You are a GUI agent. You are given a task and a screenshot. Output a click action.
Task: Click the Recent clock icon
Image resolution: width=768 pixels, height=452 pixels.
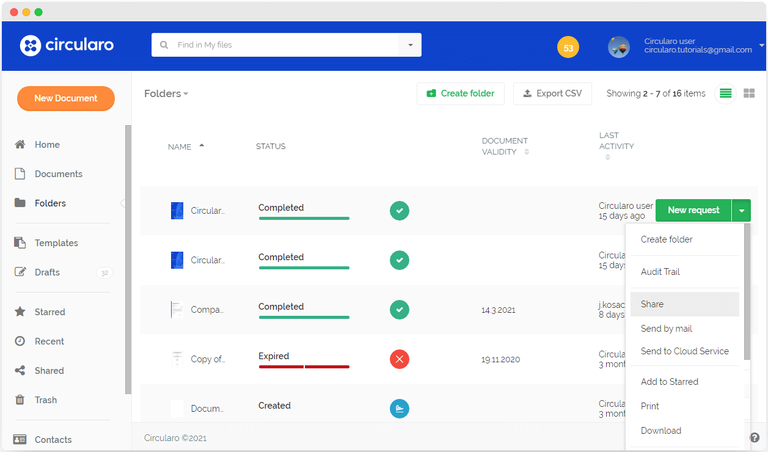20,341
